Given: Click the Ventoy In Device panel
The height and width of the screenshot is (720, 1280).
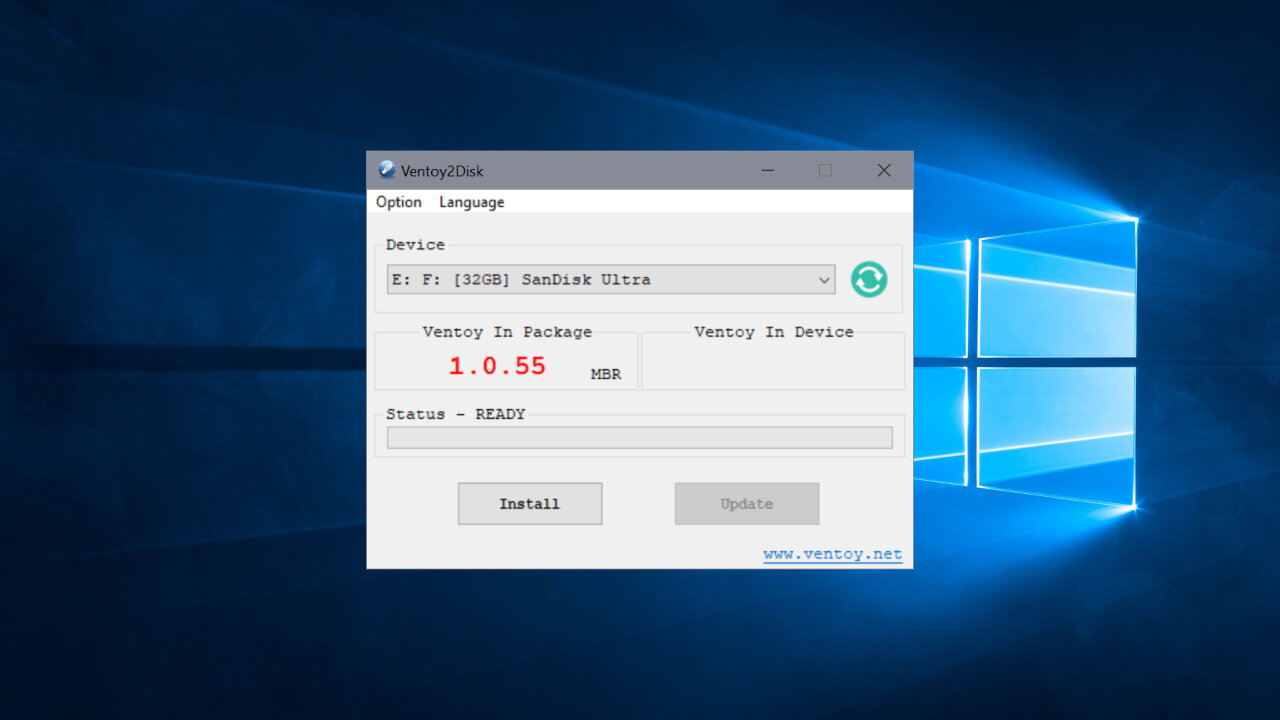Looking at the screenshot, I should pos(773,362).
